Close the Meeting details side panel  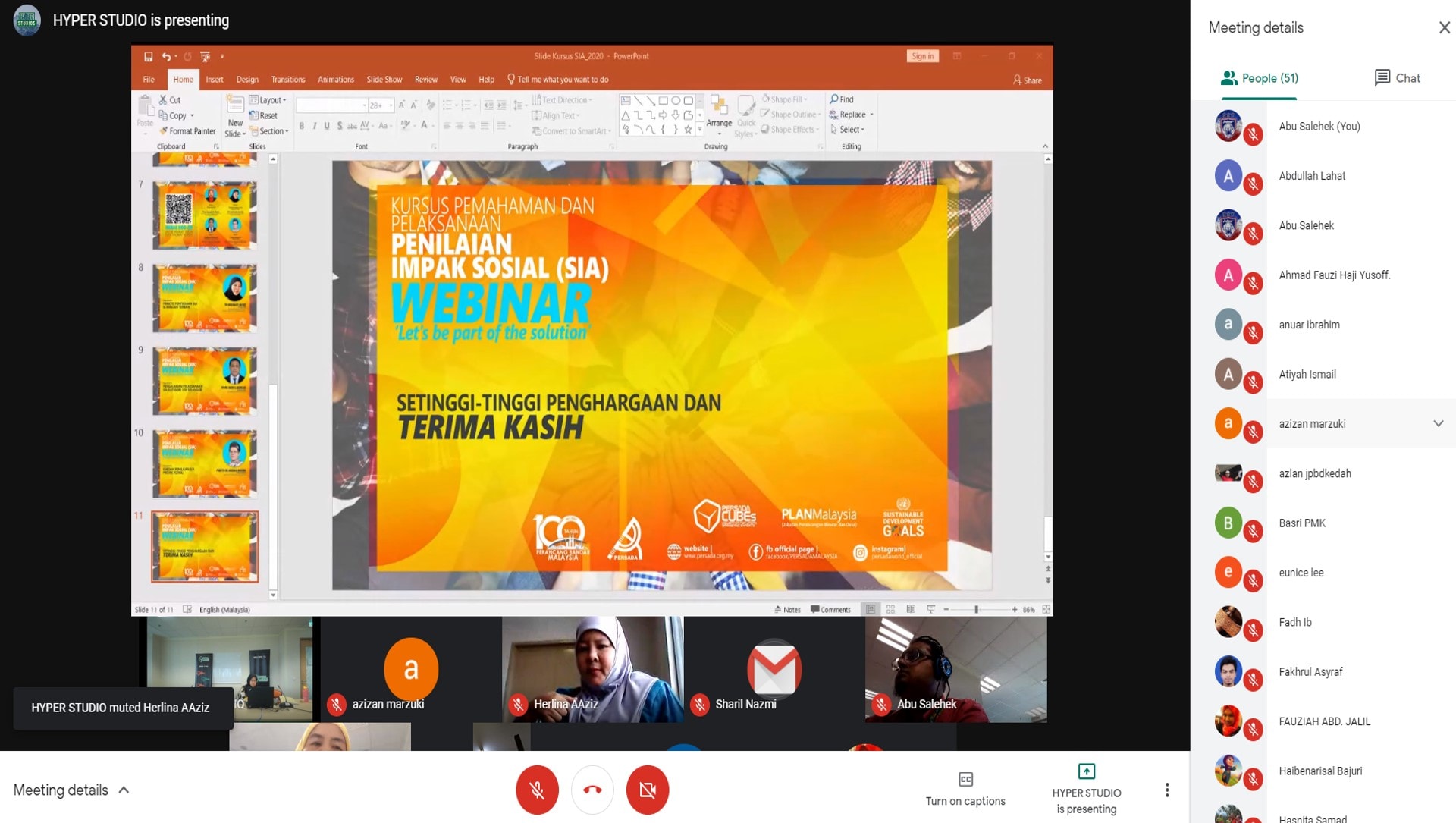point(1444,28)
